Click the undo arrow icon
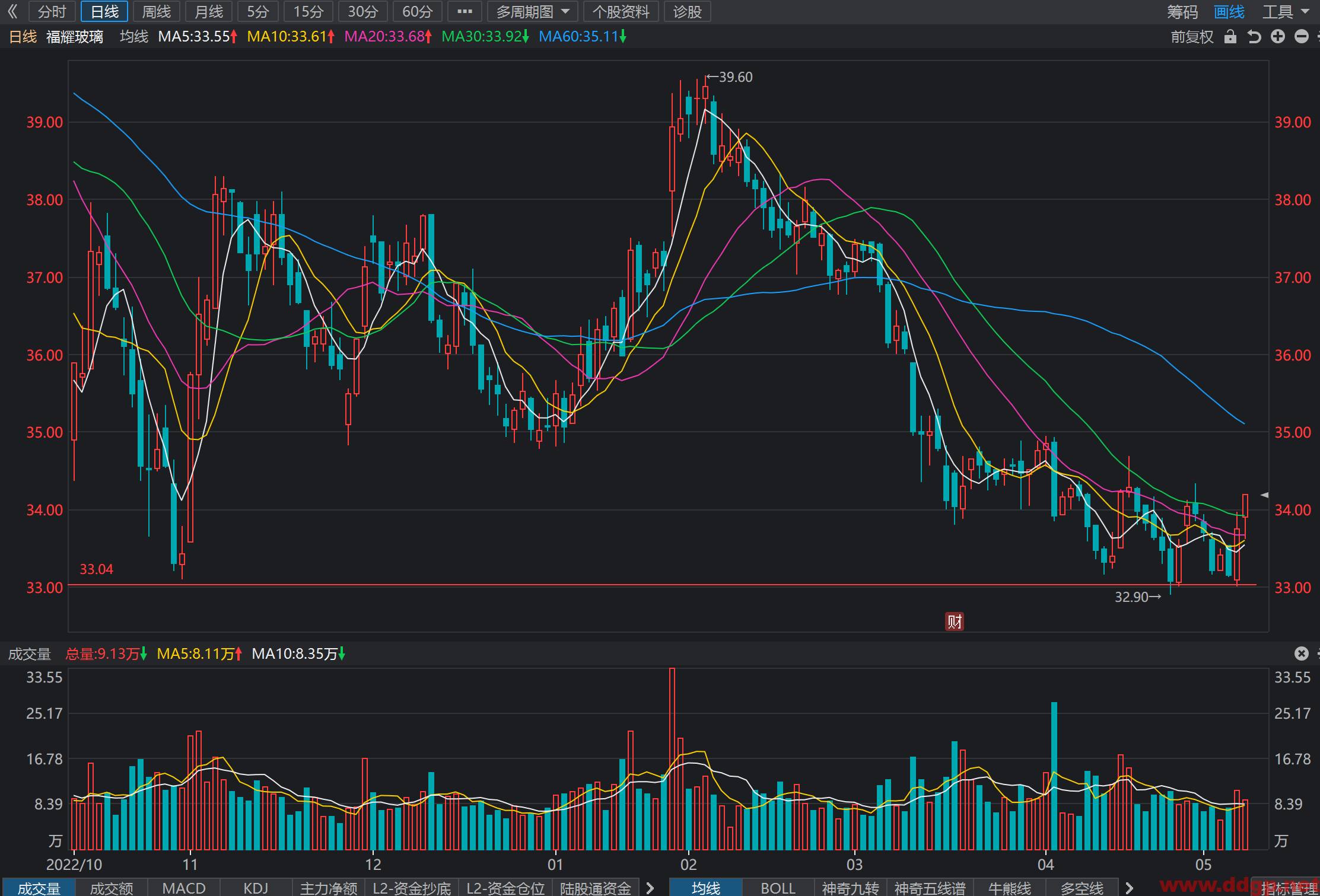1320x896 pixels. coord(1254,37)
